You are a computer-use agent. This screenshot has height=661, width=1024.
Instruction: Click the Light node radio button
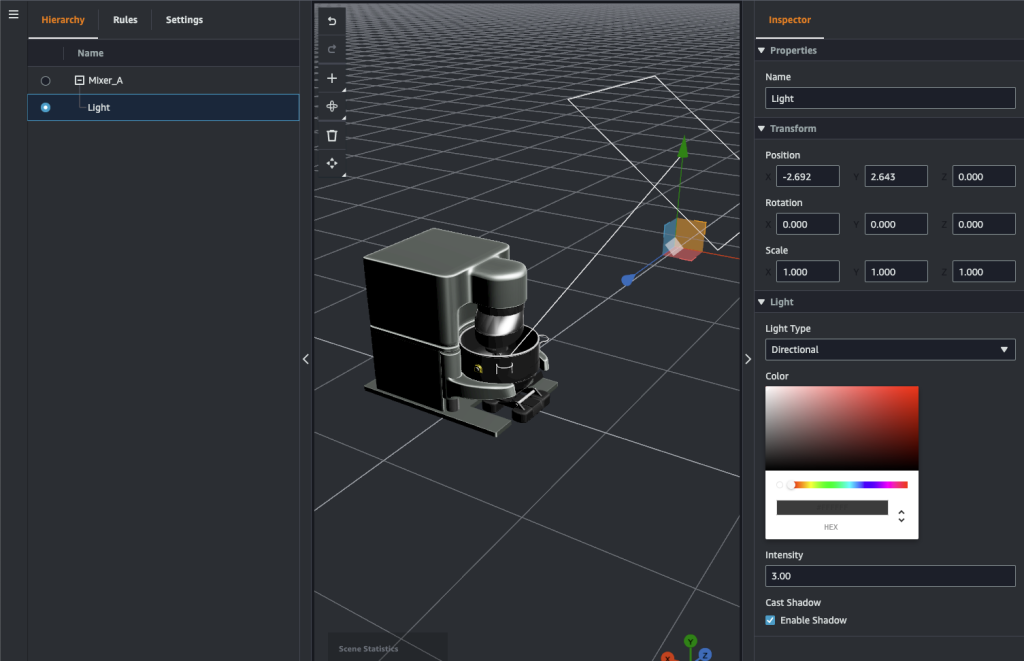tap(45, 107)
